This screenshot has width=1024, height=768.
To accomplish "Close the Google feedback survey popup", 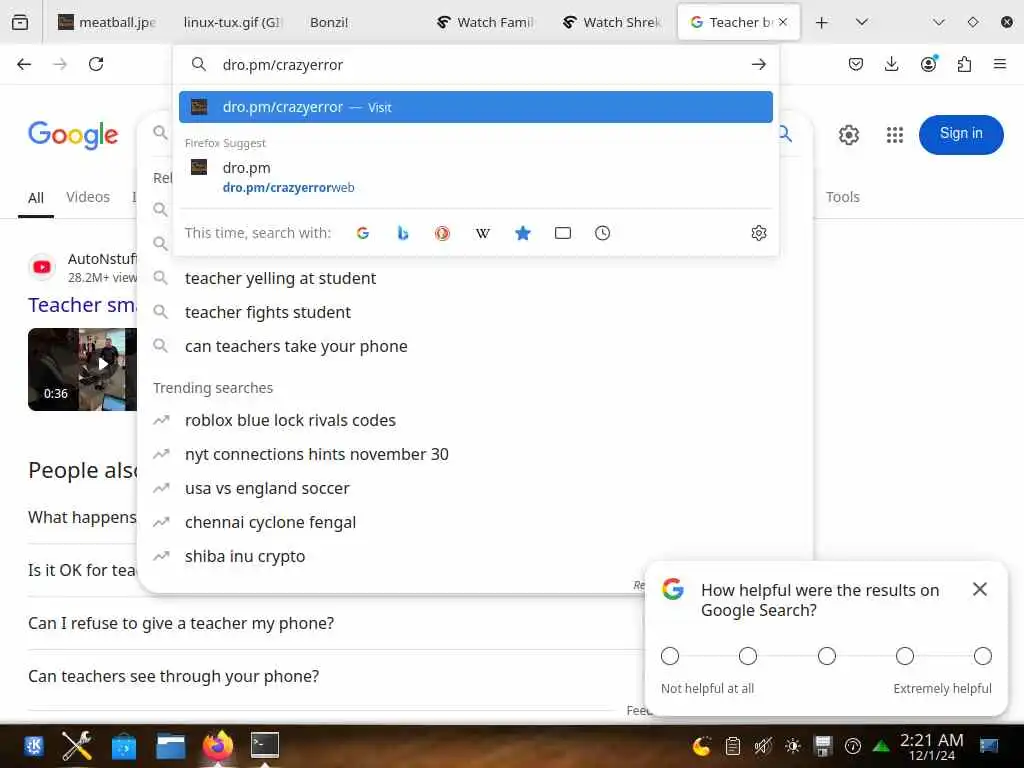I will tap(980, 589).
